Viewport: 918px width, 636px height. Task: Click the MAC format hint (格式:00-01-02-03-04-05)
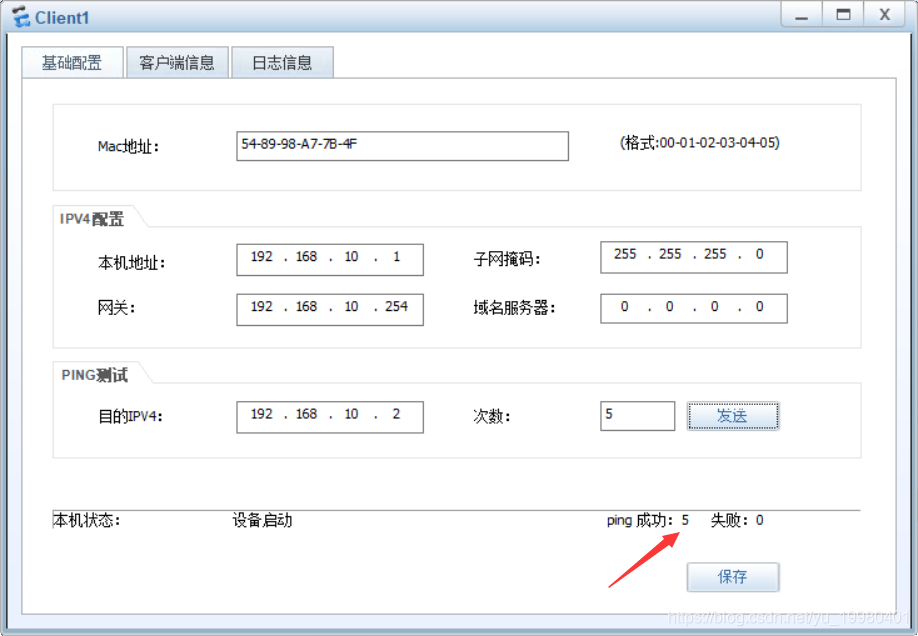[x=700, y=143]
